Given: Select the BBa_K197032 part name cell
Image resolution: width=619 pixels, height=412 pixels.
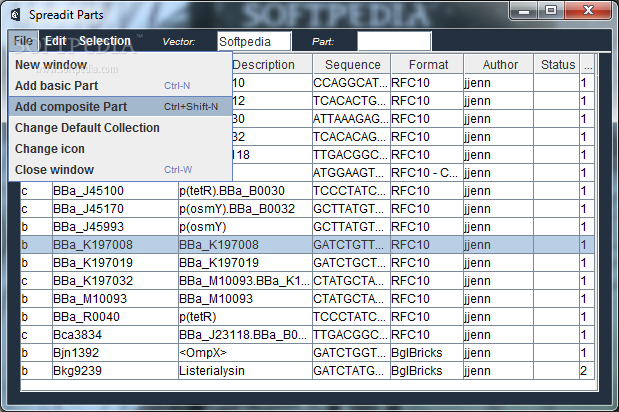Looking at the screenshot, I should pyautogui.click(x=115, y=281).
